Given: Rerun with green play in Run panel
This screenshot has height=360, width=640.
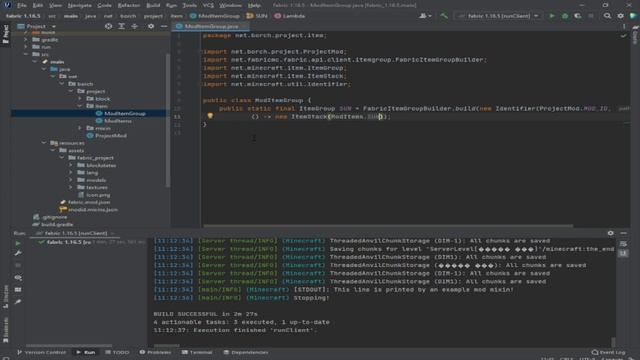Looking at the screenshot, I should pyautogui.click(x=18, y=243).
